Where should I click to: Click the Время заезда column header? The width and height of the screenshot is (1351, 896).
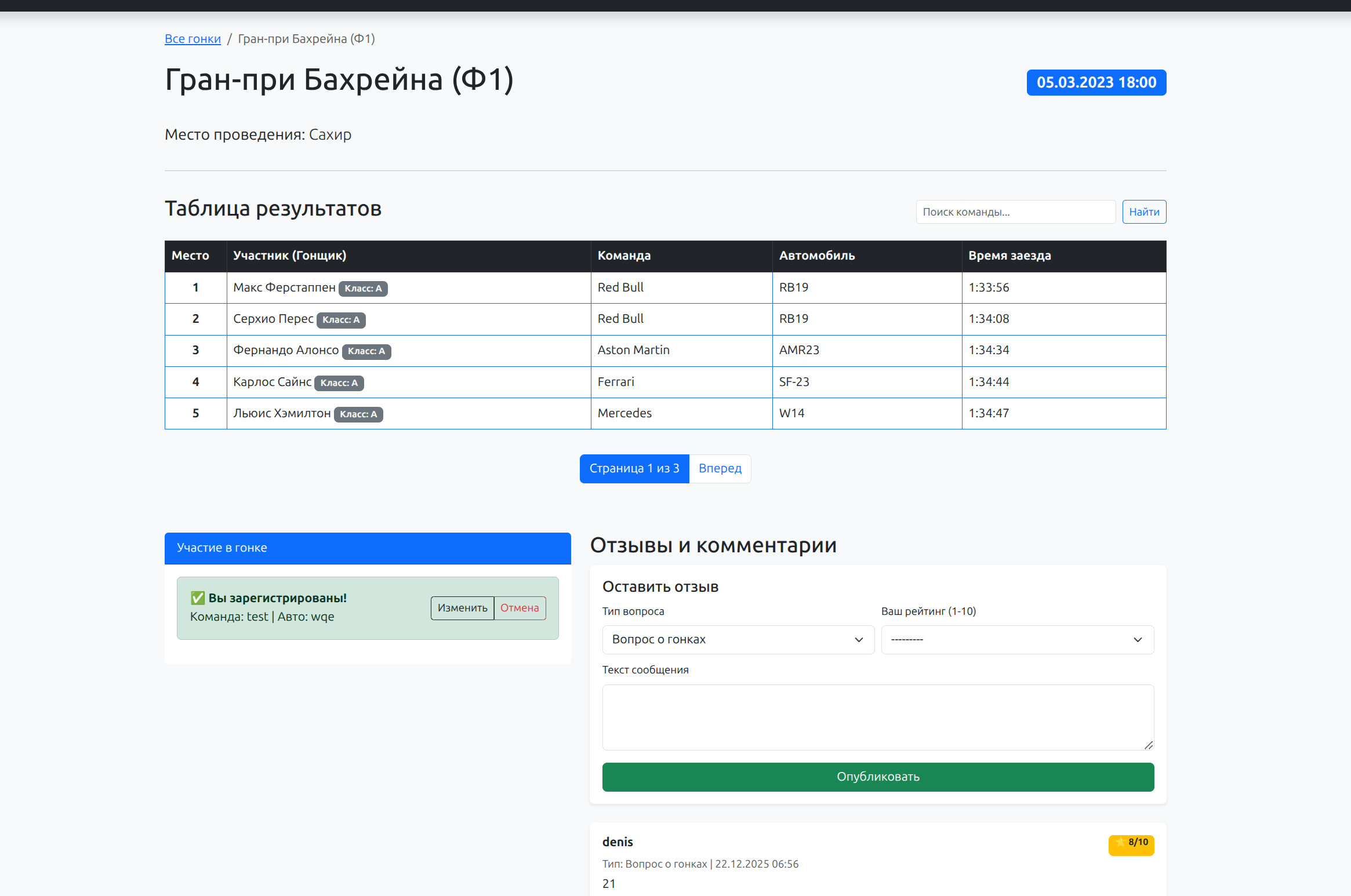point(1009,256)
